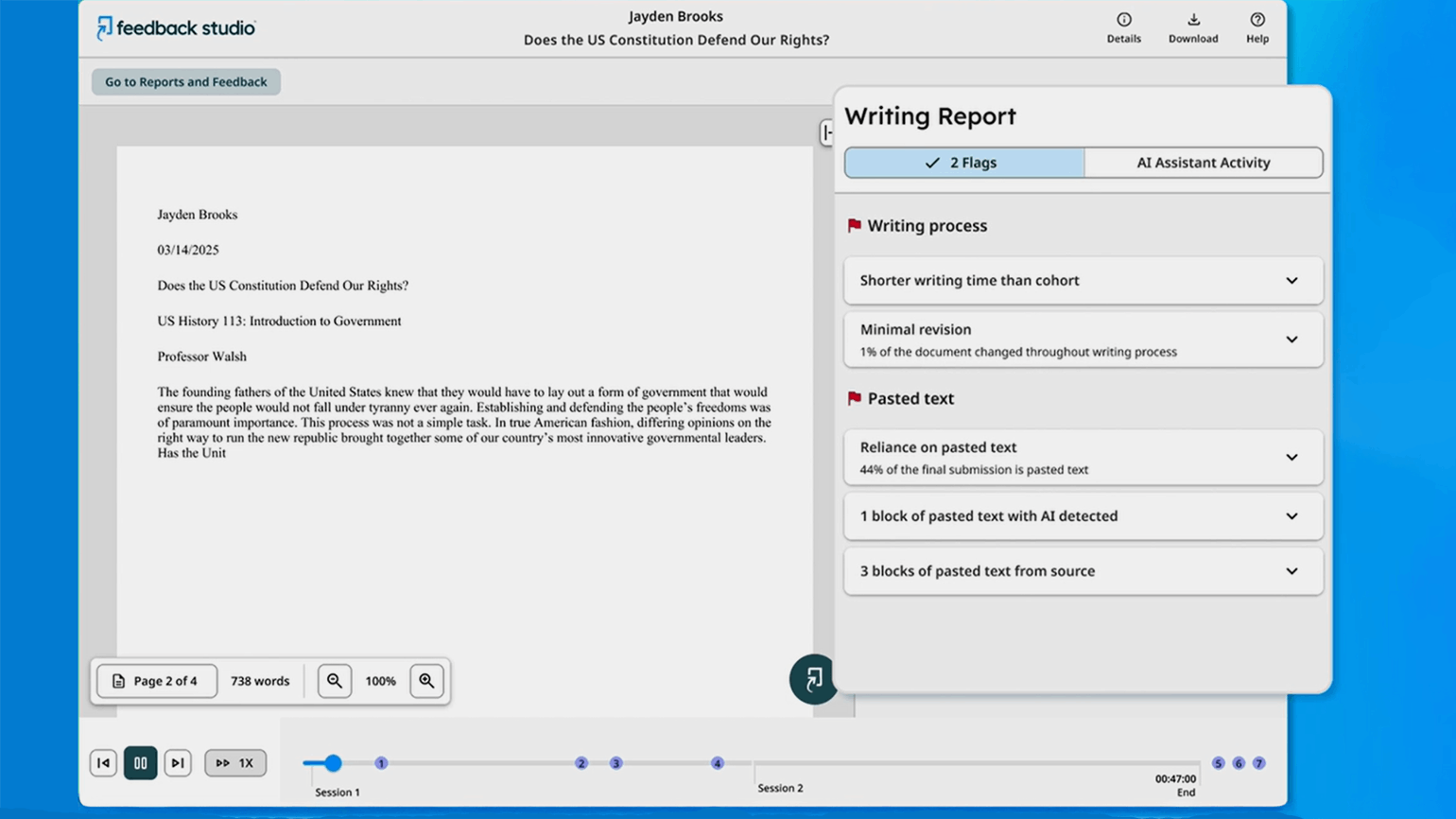The height and width of the screenshot is (819, 1456).
Task: Open the Page 2 of 4 selector
Action: (x=157, y=681)
